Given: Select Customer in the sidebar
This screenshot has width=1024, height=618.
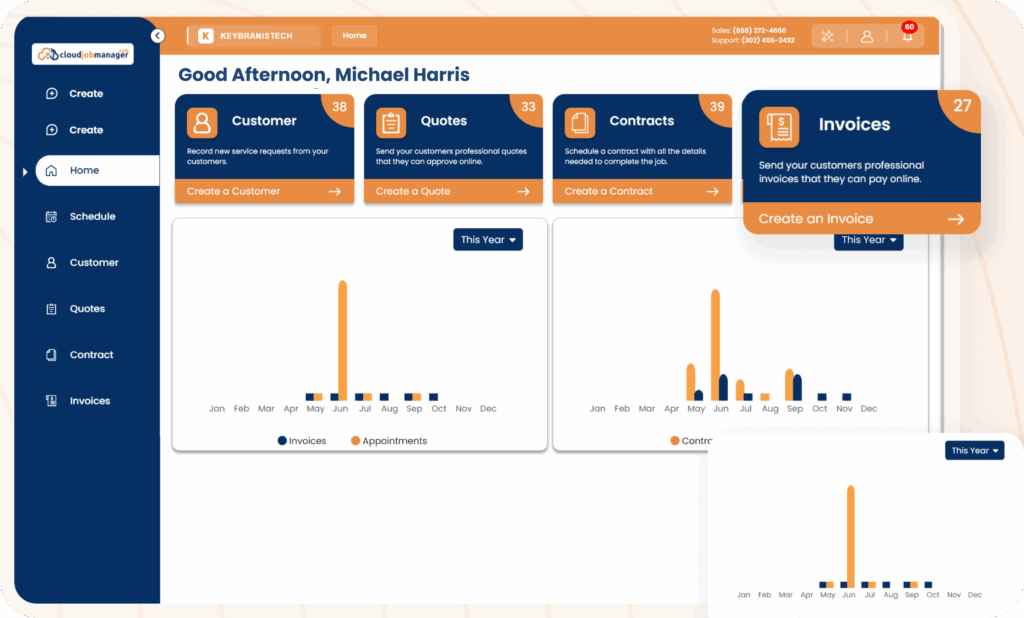Looking at the screenshot, I should [94, 263].
